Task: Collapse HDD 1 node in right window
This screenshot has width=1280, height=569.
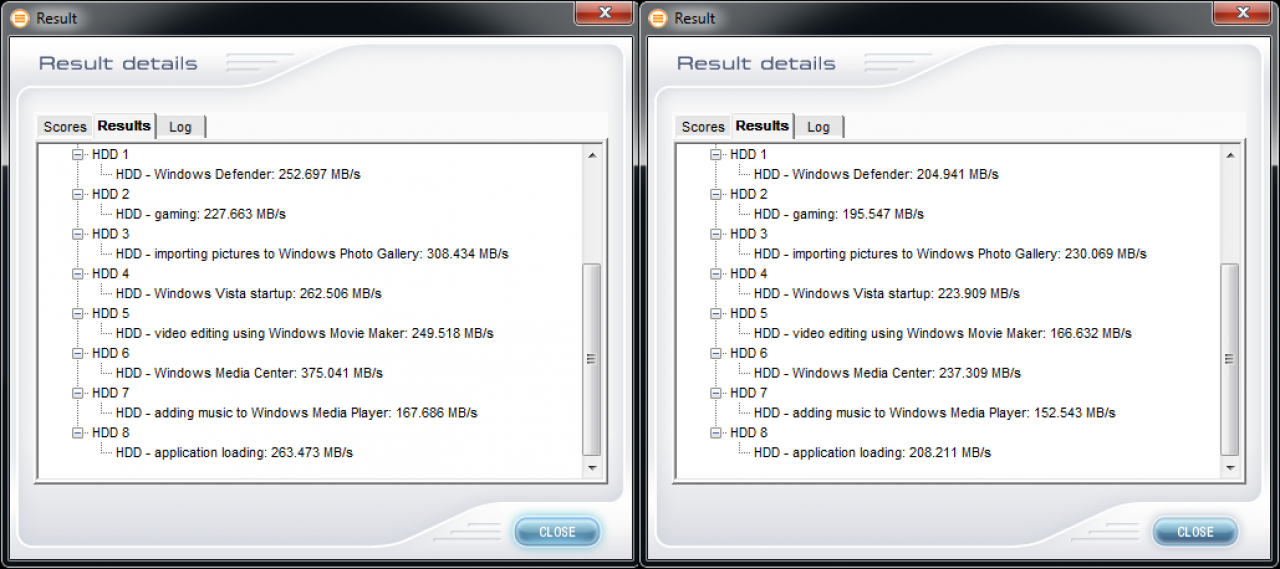Action: point(716,155)
